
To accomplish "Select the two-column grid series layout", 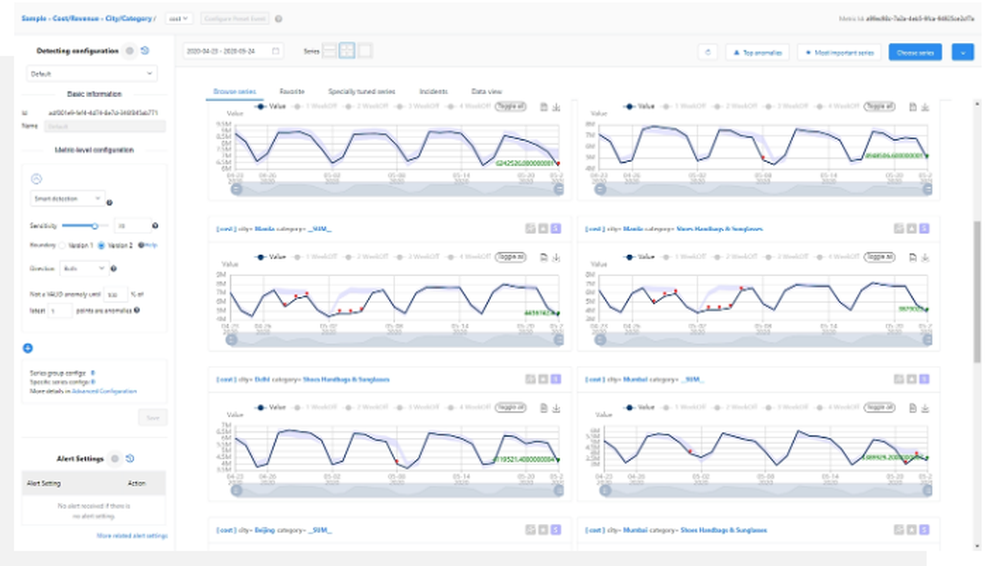I will point(347,51).
